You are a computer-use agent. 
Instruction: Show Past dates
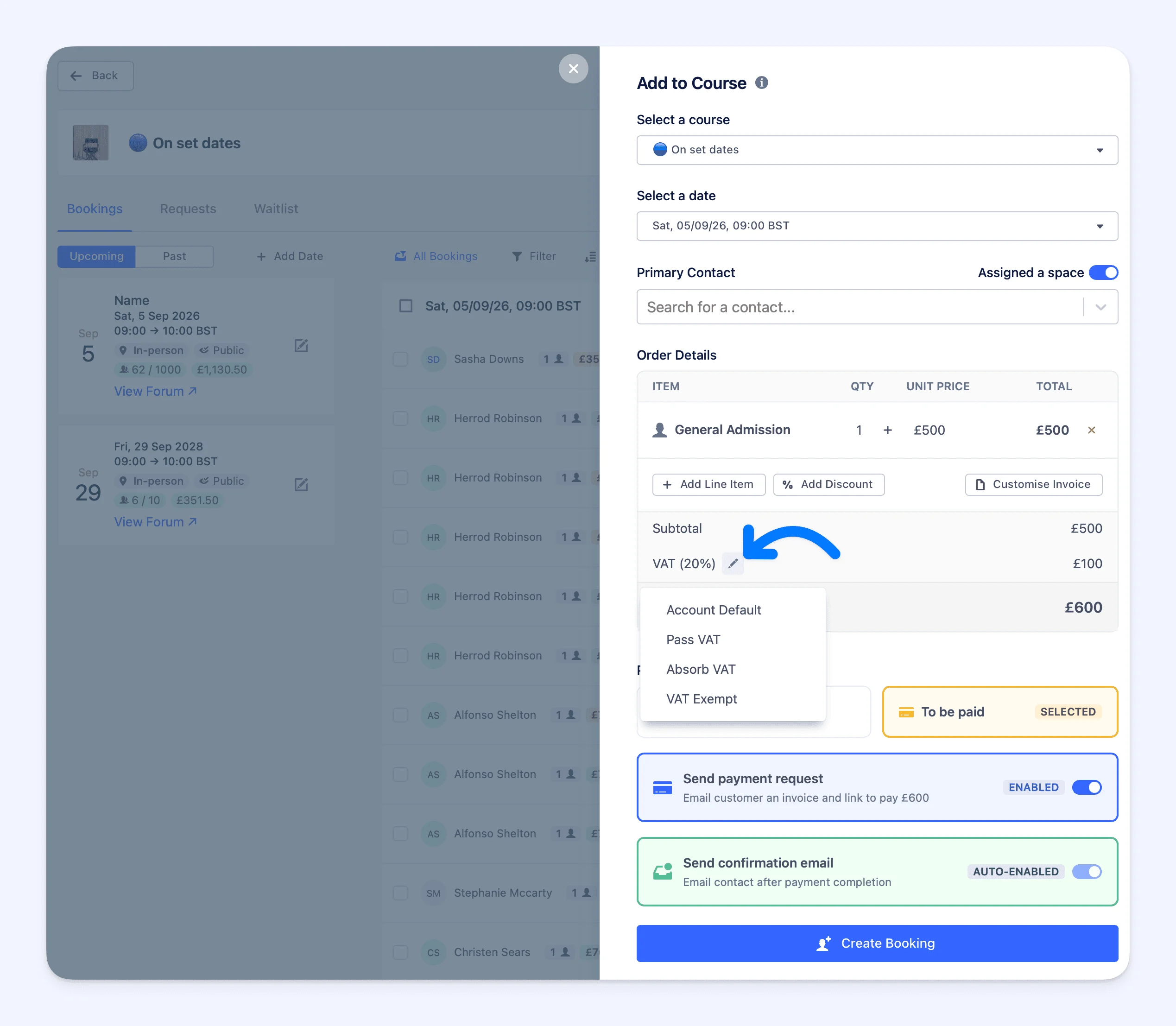(174, 257)
